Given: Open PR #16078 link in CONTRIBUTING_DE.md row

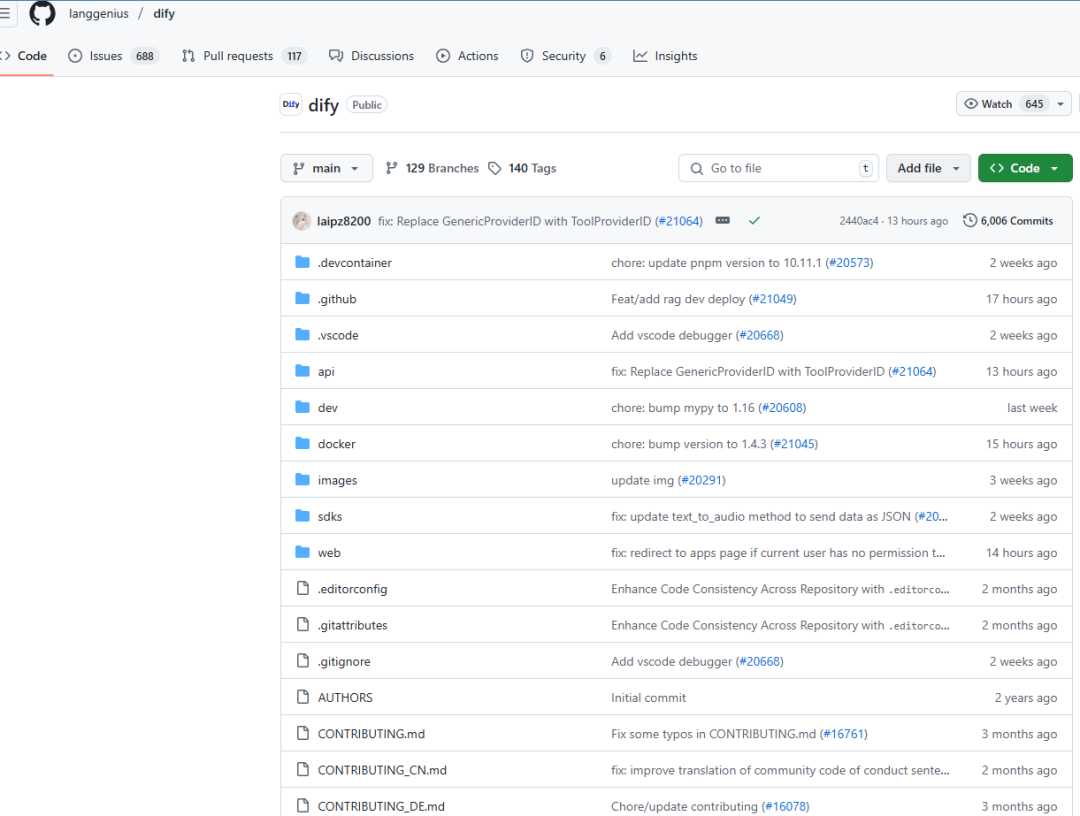Looking at the screenshot, I should point(785,806).
